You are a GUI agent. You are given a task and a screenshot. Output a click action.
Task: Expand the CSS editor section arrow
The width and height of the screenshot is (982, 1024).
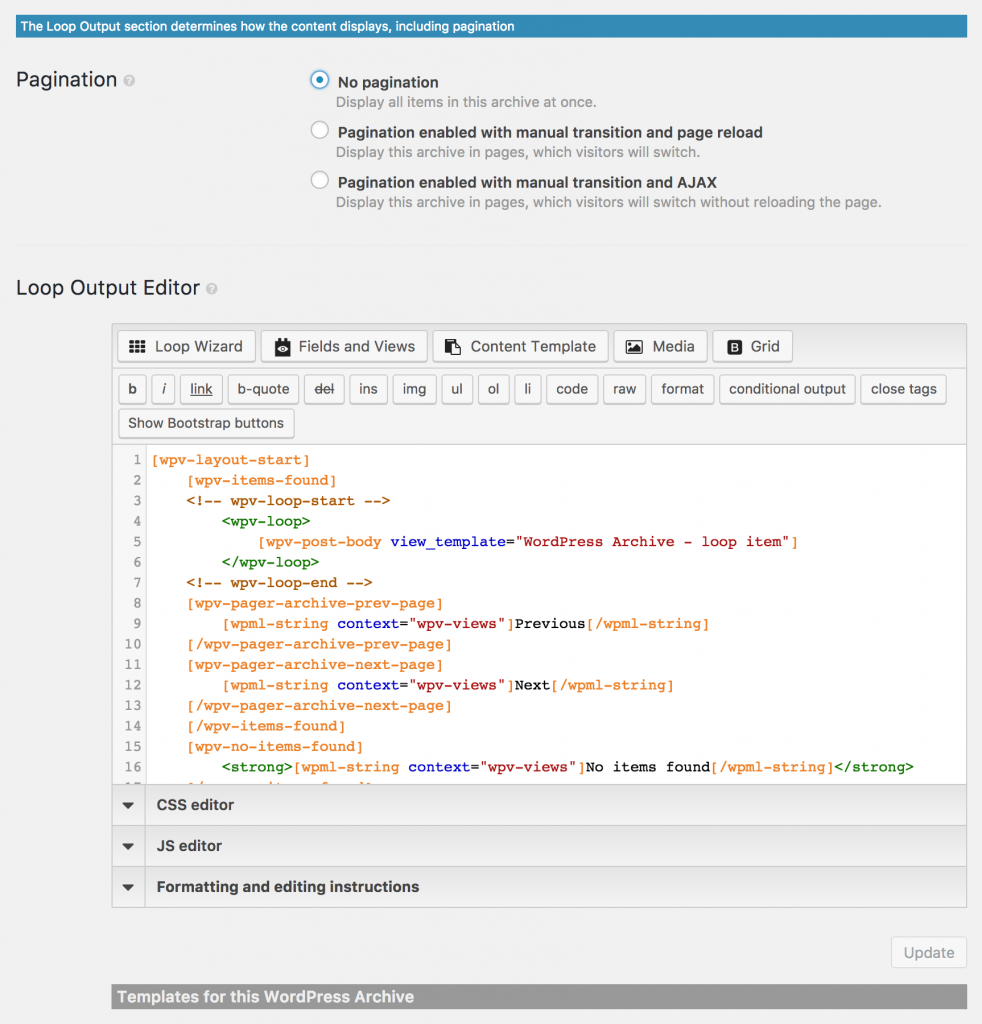coord(129,805)
